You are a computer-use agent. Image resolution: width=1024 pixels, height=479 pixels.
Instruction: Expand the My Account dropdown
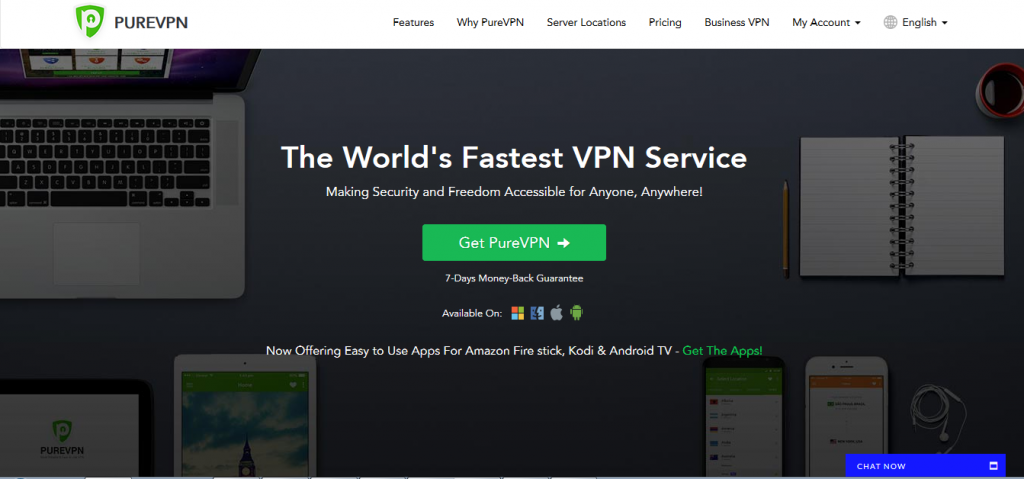pos(826,22)
